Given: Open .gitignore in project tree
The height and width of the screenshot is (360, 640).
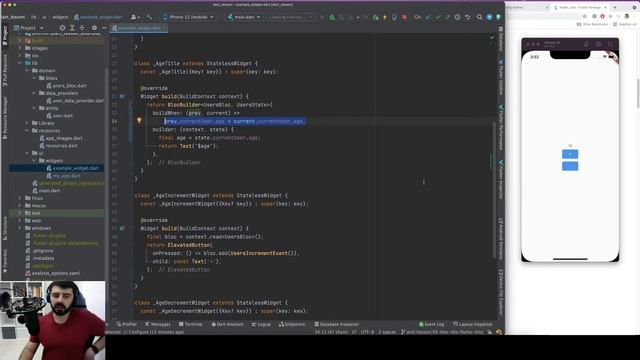Looking at the screenshot, I should (x=39, y=251).
